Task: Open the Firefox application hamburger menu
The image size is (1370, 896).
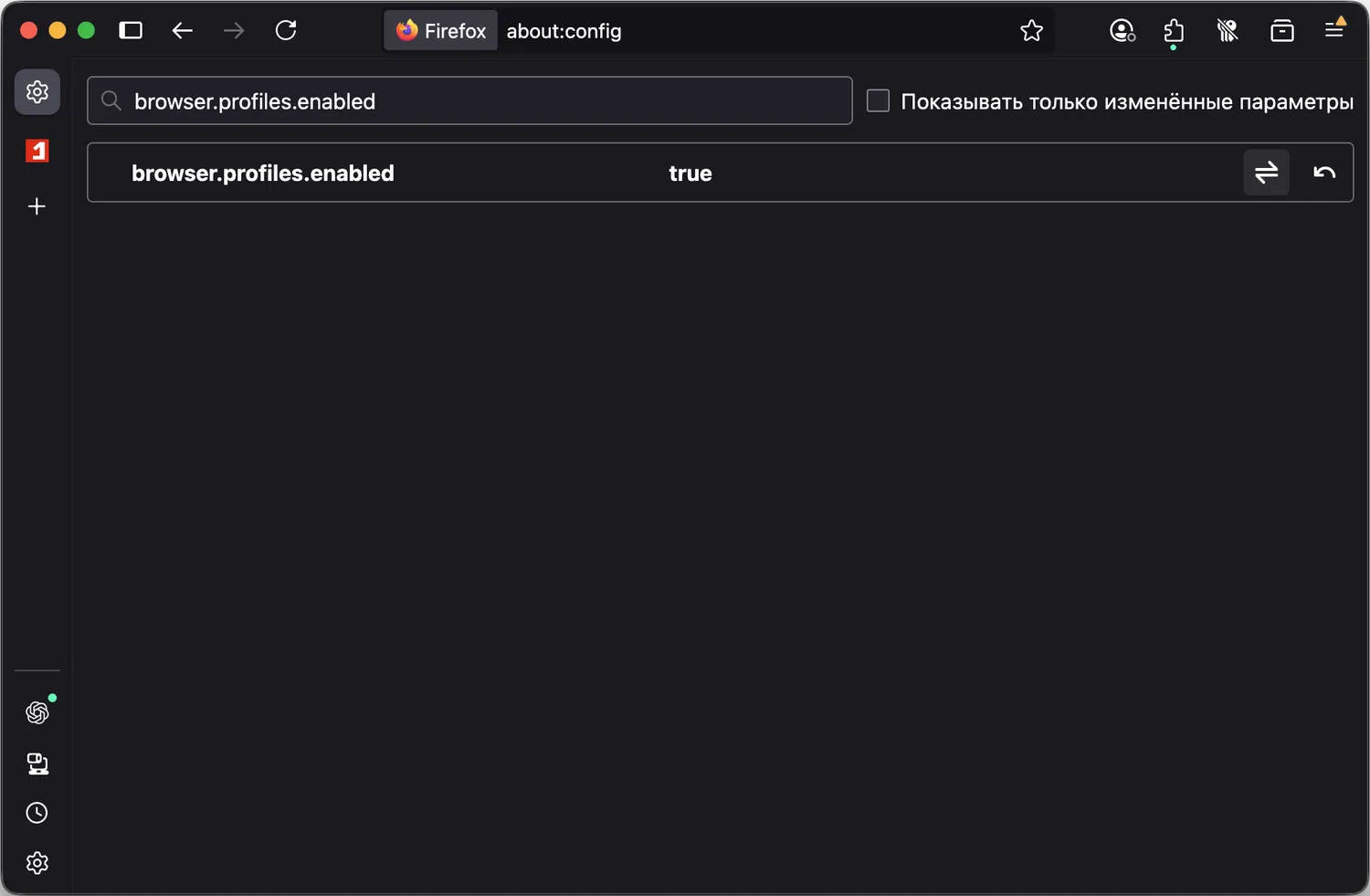Action: (1334, 30)
